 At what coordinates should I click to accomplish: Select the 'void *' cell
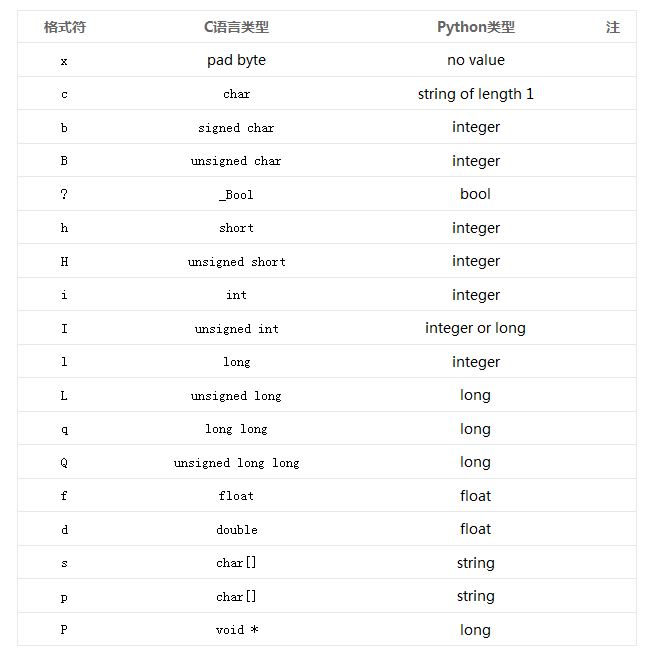coord(236,630)
